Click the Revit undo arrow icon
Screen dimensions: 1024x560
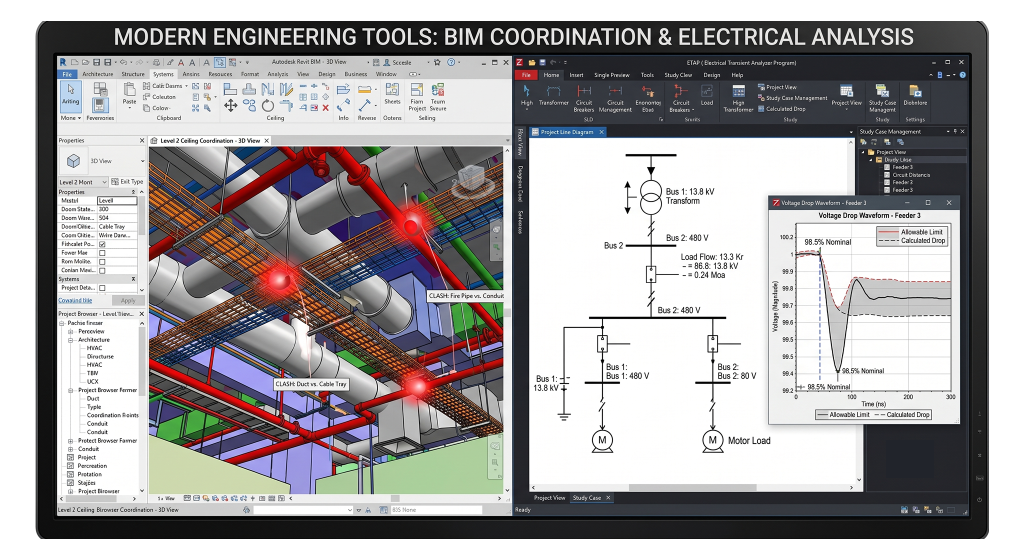tap(122, 63)
